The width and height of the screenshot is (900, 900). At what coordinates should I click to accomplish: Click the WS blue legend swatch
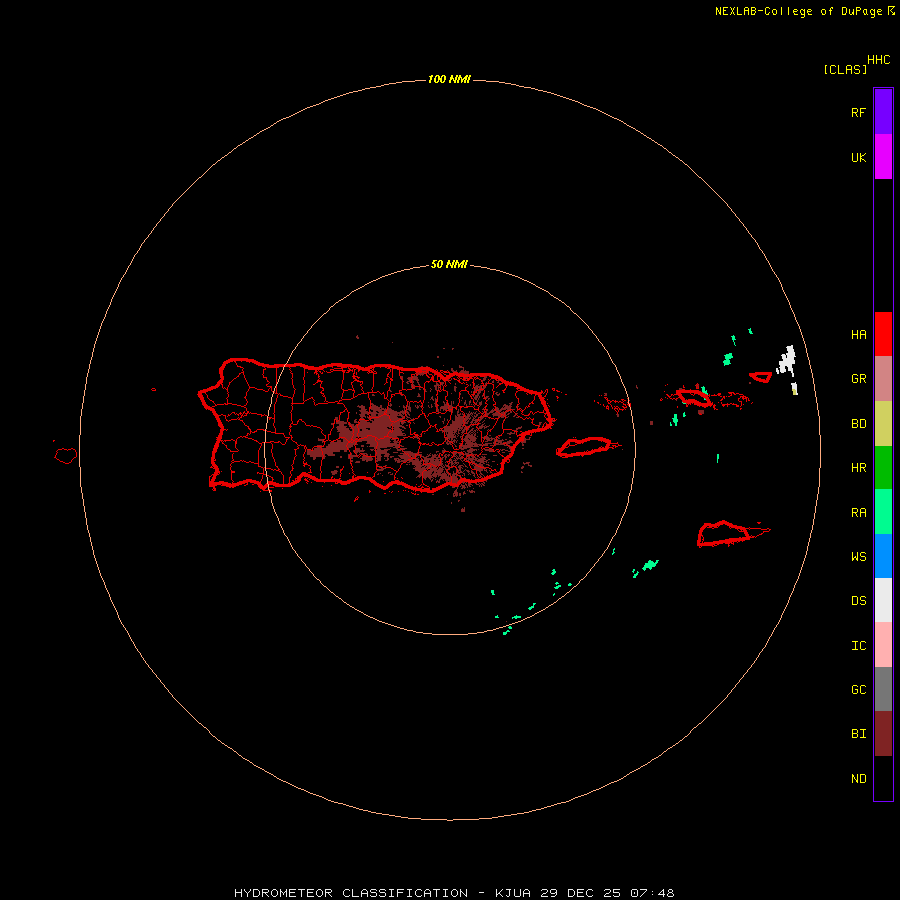(883, 556)
